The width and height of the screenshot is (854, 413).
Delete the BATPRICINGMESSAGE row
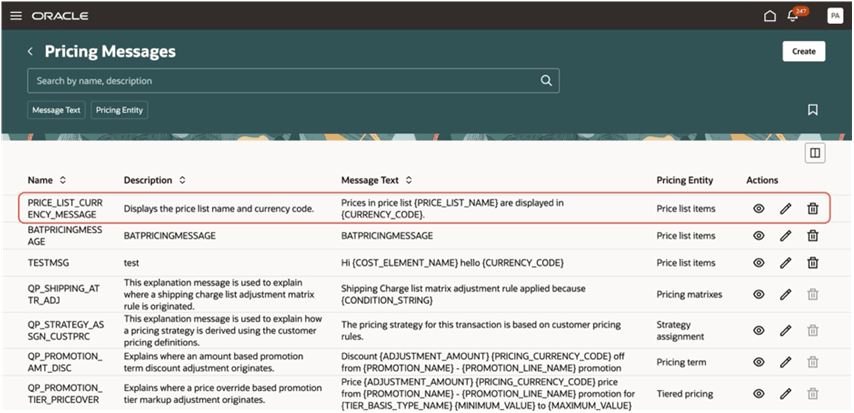tap(813, 235)
